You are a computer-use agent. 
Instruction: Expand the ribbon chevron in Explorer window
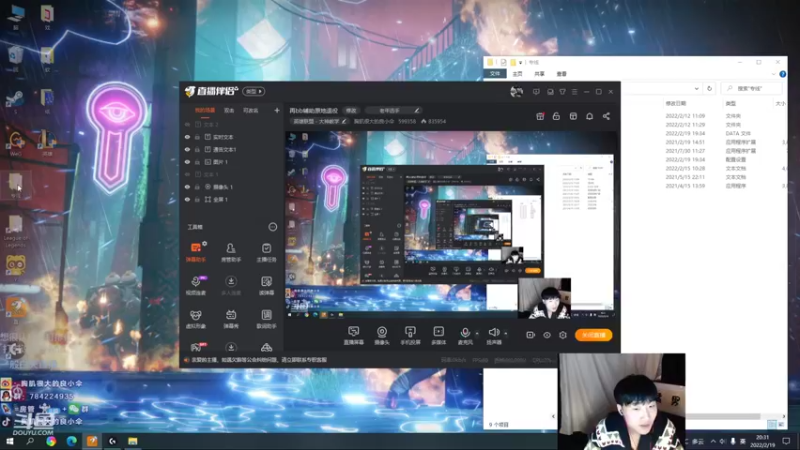point(774,74)
